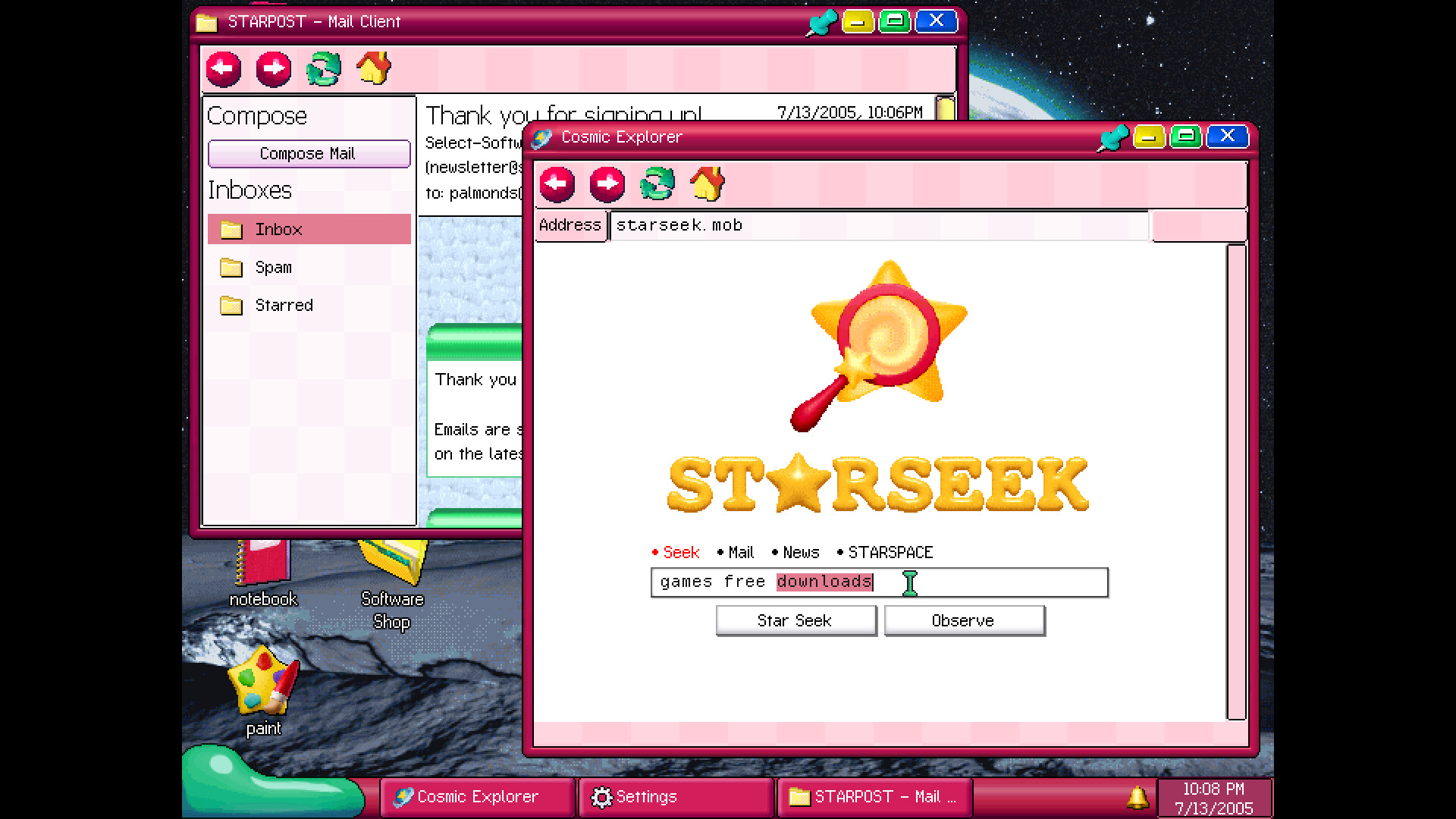Screen dimensions: 1456x819
Task: Refresh the page in Cosmic Explorer
Action: pos(657,184)
